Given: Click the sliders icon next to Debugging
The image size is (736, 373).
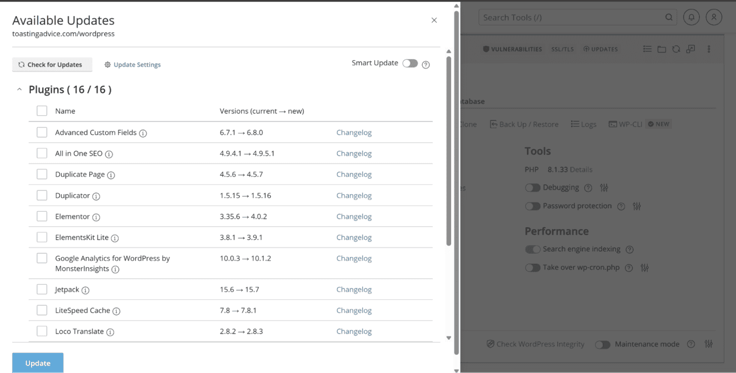Looking at the screenshot, I should coord(604,188).
